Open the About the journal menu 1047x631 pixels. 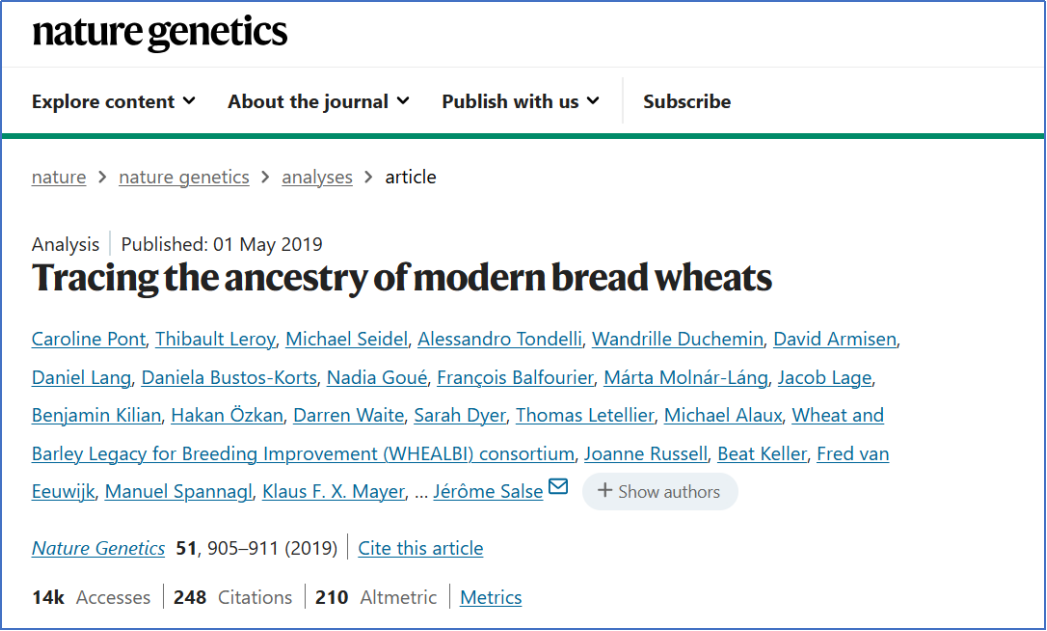[x=318, y=101]
